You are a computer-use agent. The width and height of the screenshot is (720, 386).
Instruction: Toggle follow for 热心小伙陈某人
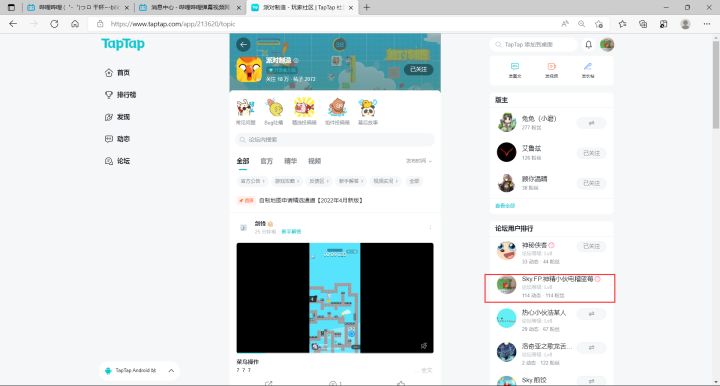591,314
